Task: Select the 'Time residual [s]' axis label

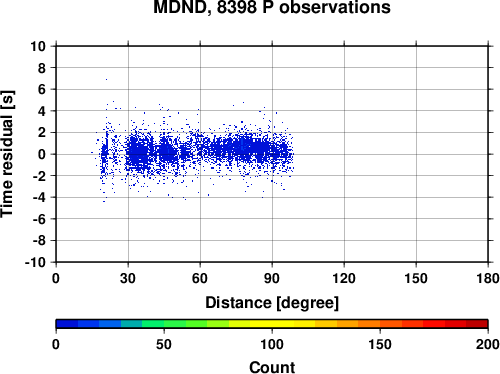Action: (7, 154)
